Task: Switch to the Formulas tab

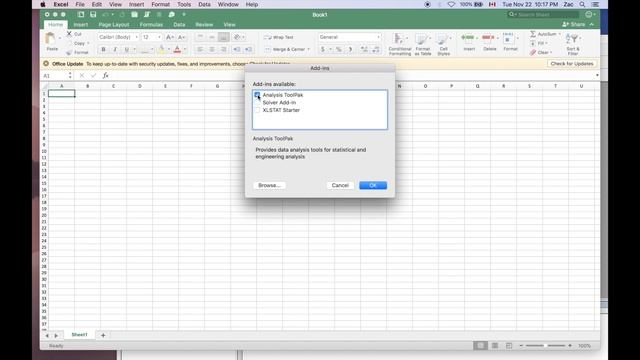Action: point(151,24)
